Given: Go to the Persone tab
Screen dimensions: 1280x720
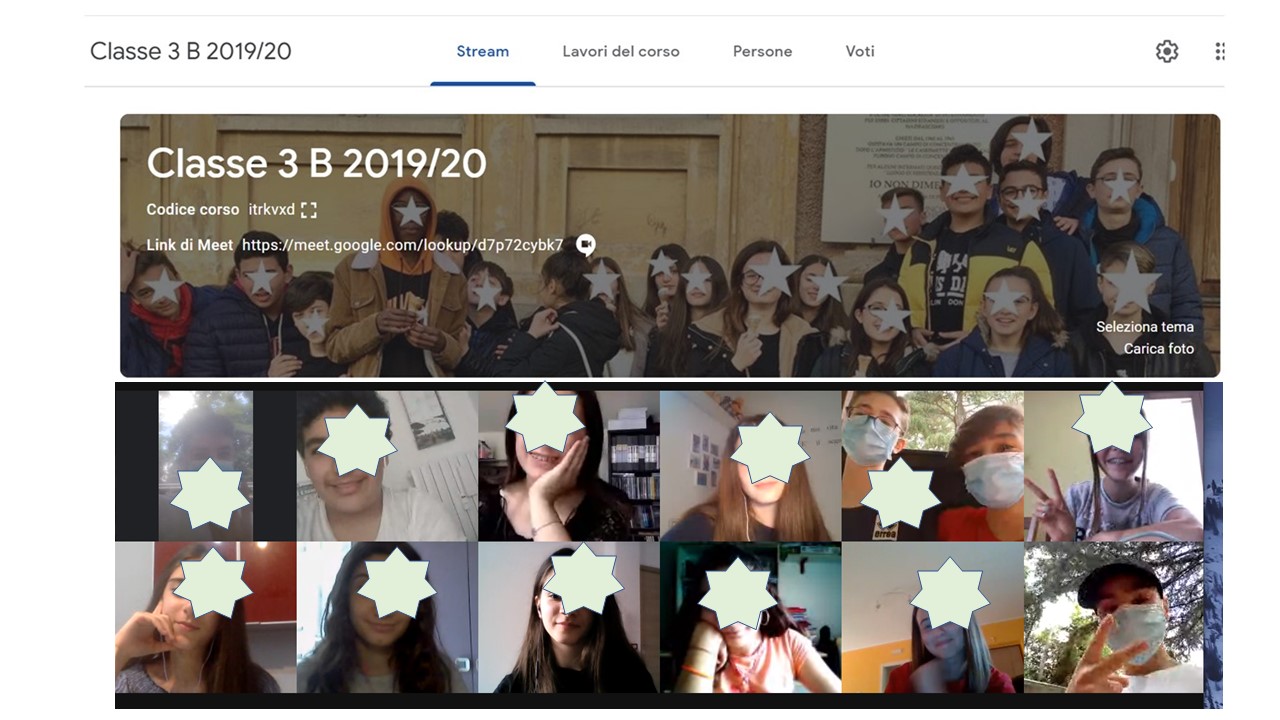Looking at the screenshot, I should pyautogui.click(x=762, y=52).
